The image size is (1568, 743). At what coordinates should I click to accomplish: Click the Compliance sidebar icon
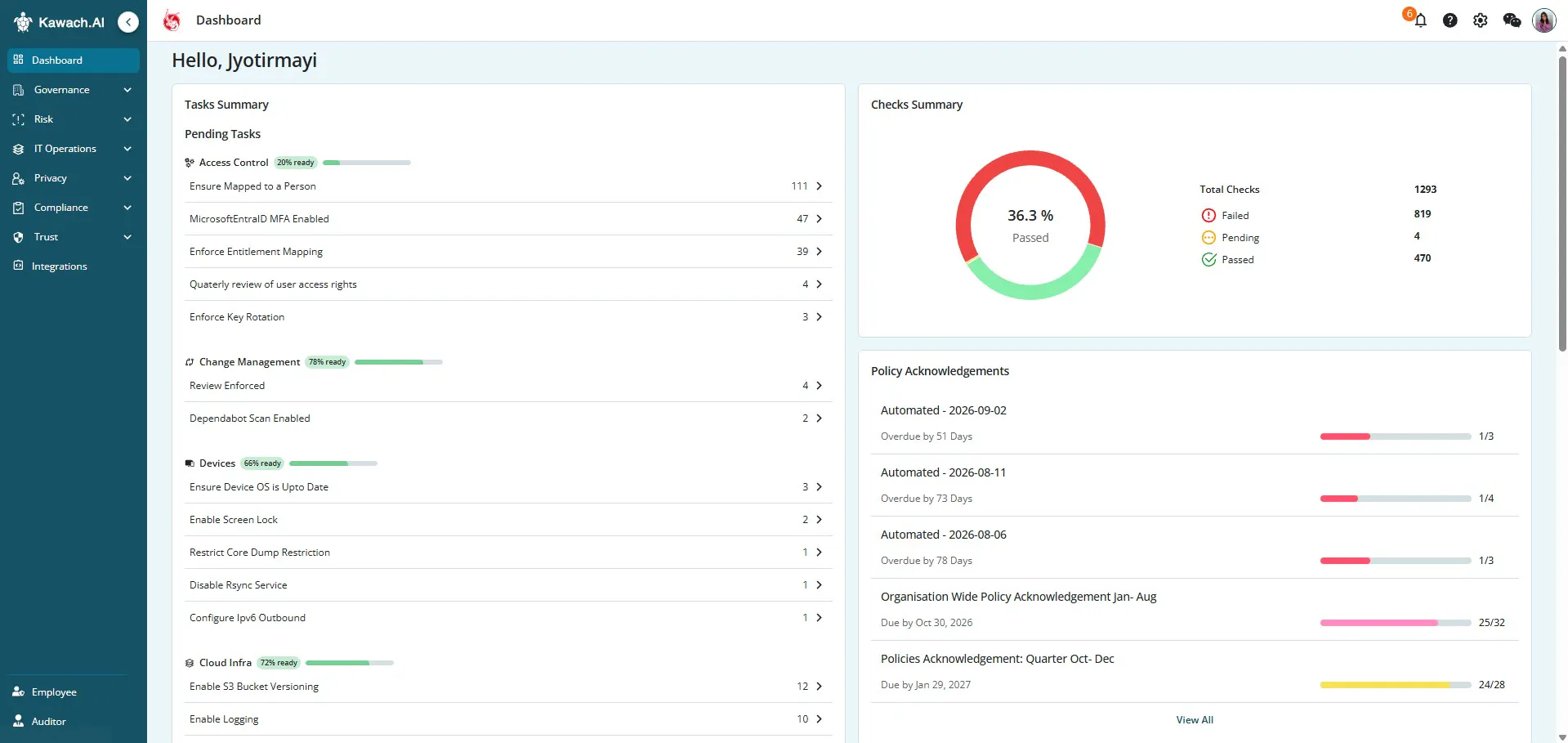[x=19, y=208]
